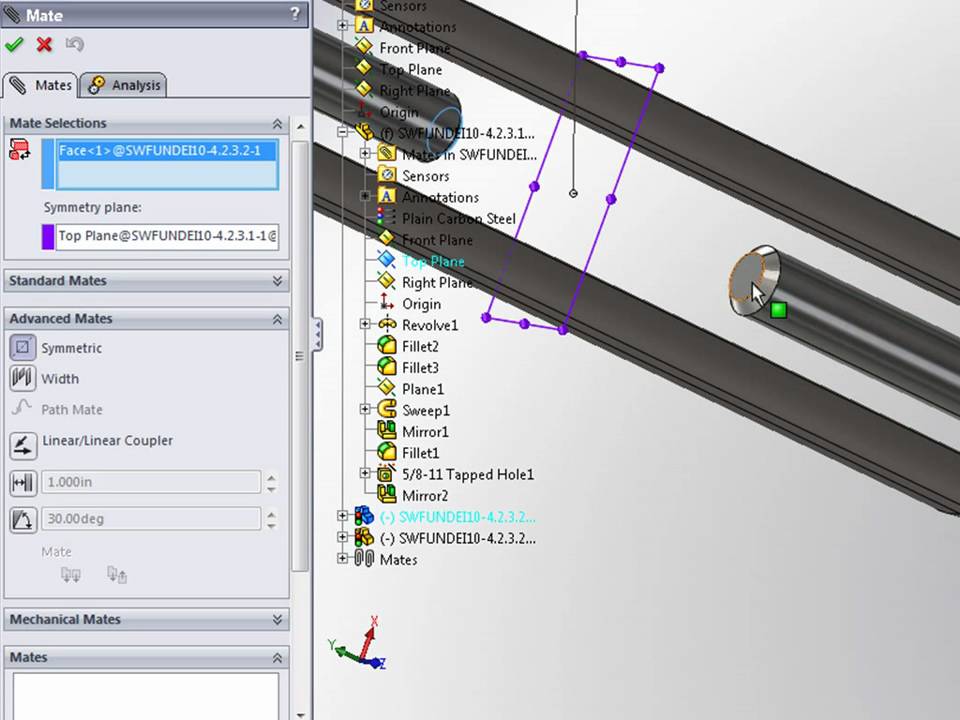Increment the 1.000in distance stepper
The image size is (960, 720).
pos(271,477)
